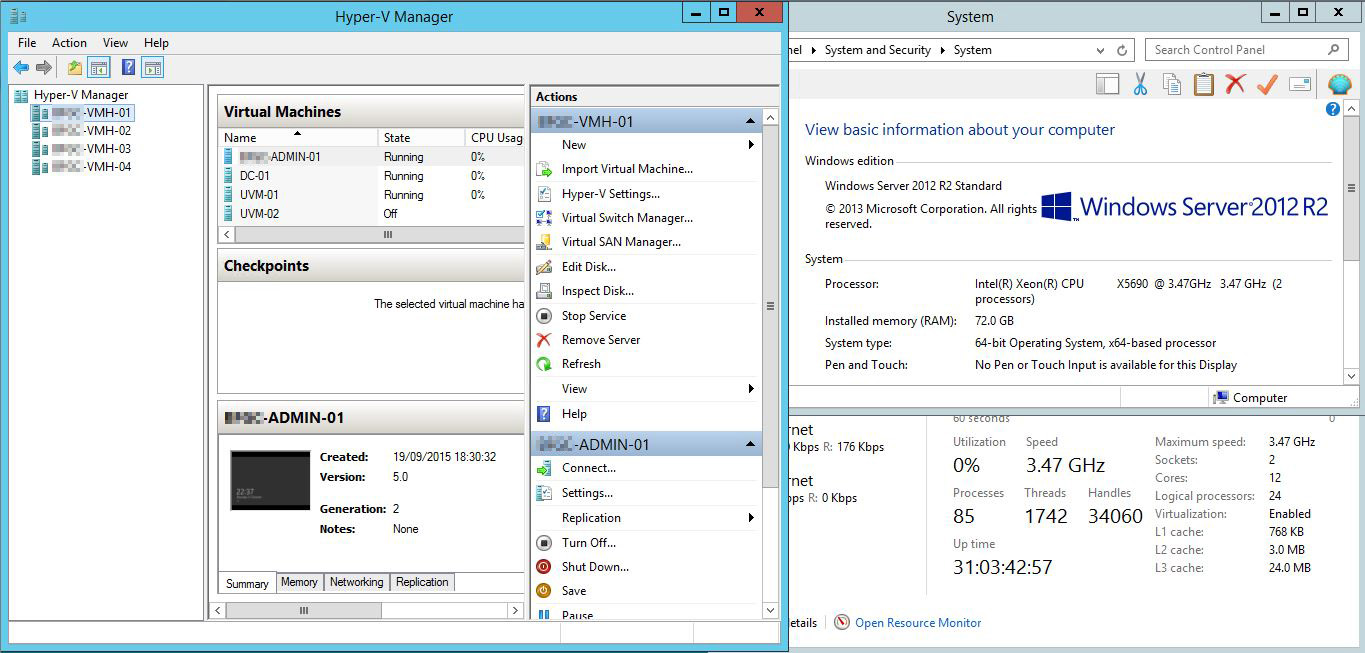Screen dimensions: 1365x653
Task: Click Refresh in the Actions pane
Action: point(580,364)
